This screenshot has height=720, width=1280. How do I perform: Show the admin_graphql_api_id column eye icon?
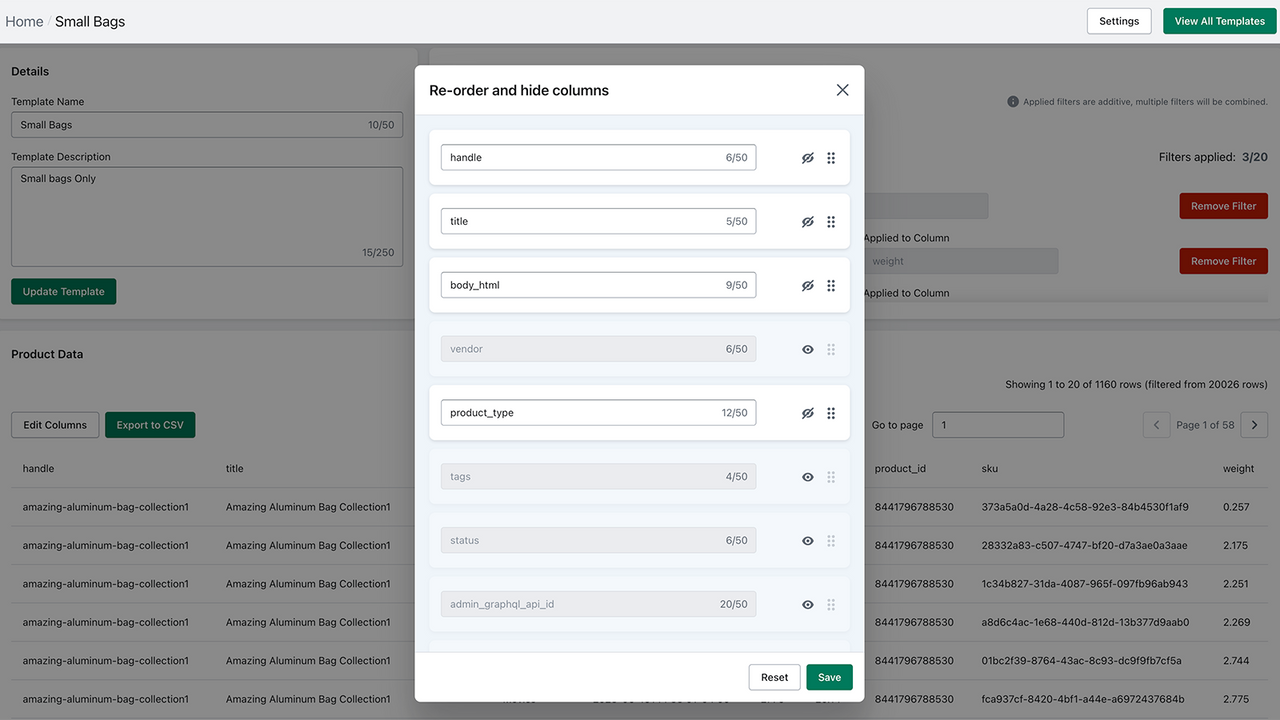coord(808,605)
